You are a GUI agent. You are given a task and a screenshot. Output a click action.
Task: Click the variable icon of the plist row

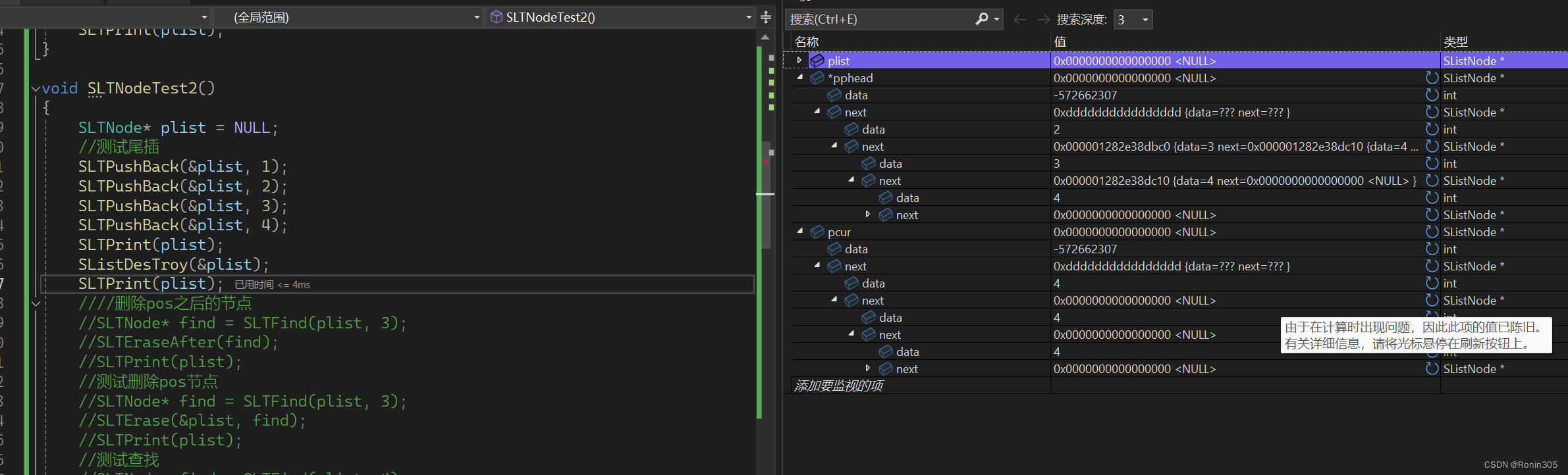click(x=817, y=61)
